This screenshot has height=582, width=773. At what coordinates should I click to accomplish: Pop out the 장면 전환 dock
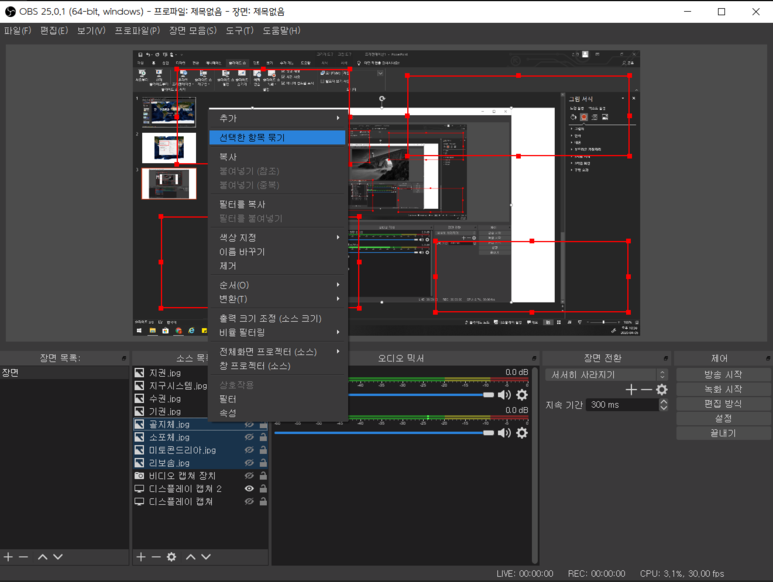point(666,358)
